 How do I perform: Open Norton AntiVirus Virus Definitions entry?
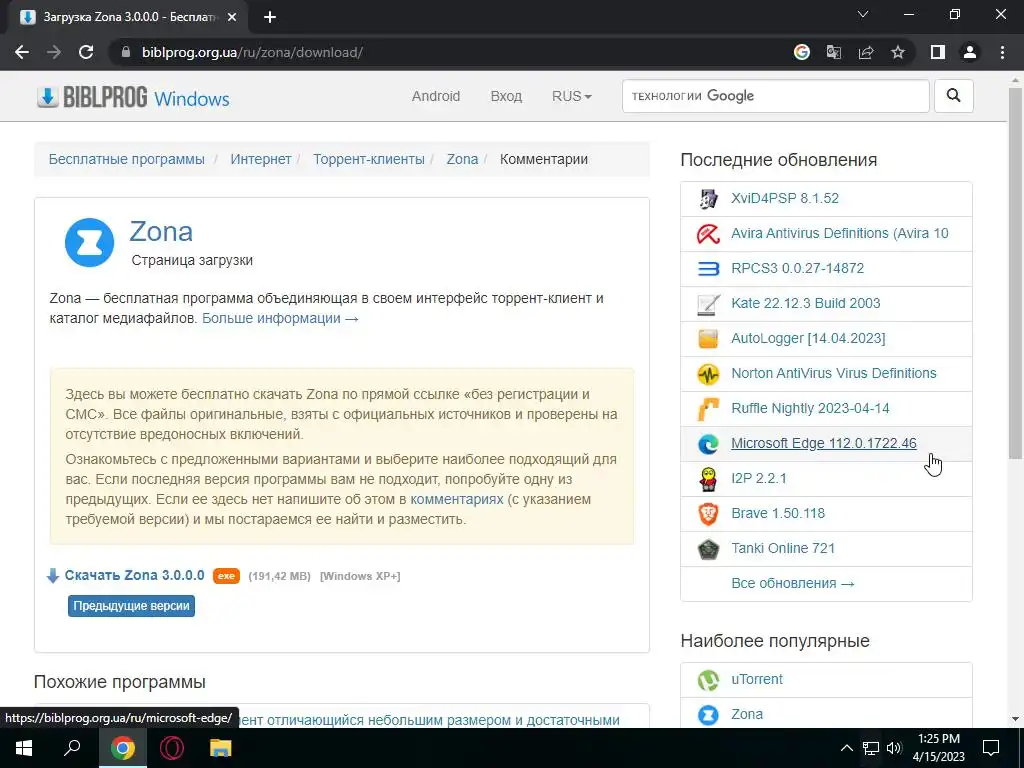coord(833,374)
